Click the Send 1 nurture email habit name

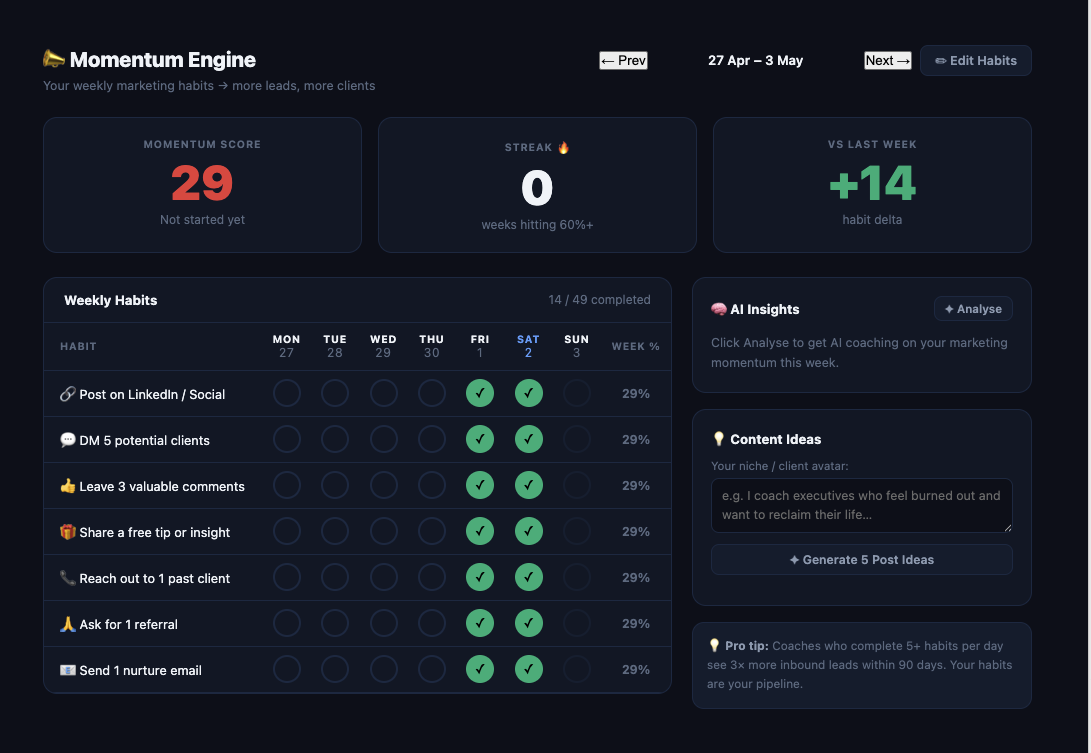coord(141,670)
